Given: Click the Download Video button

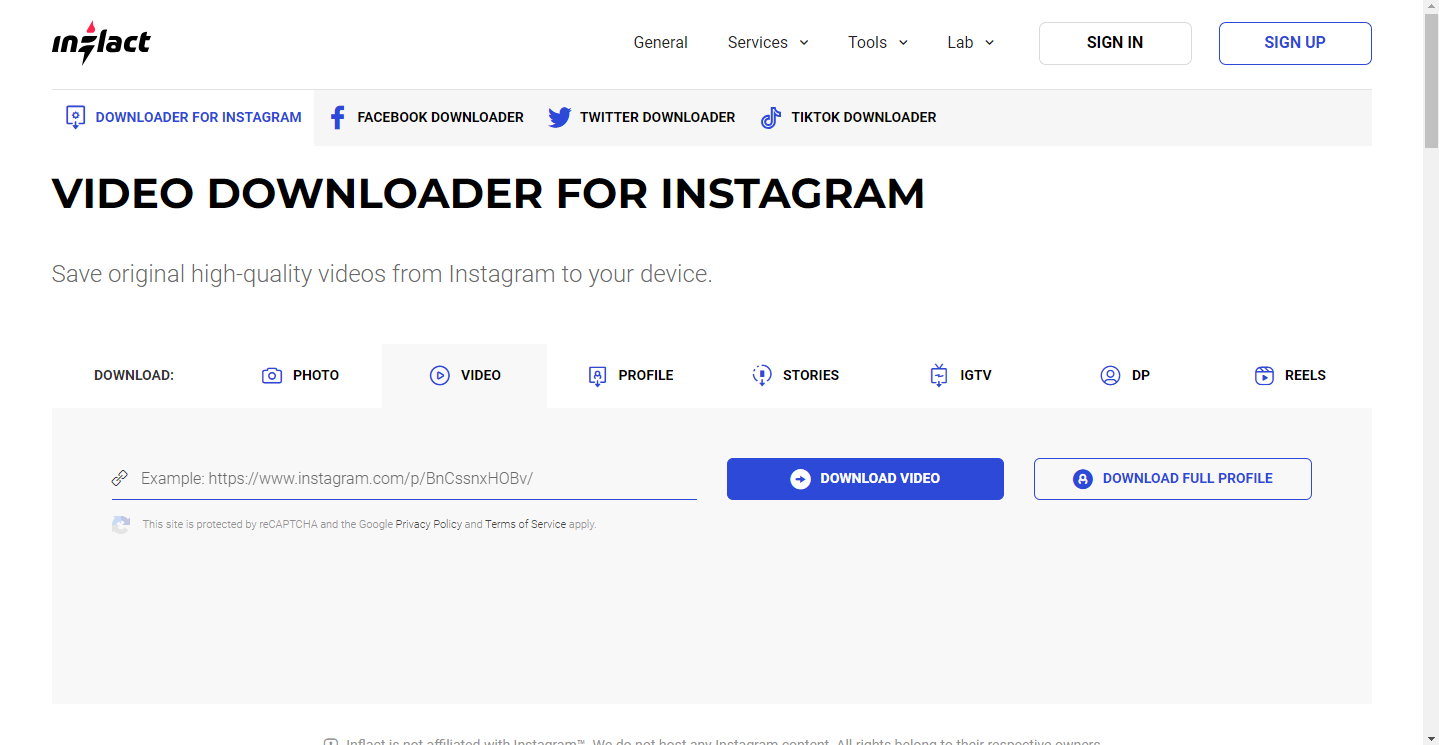Looking at the screenshot, I should (x=865, y=479).
